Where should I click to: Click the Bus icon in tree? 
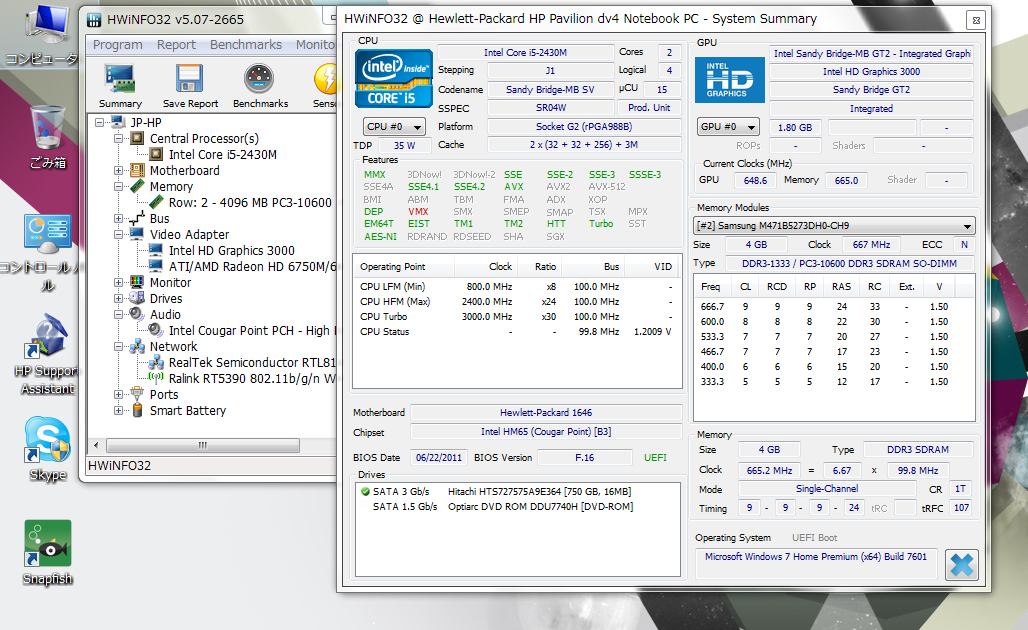click(x=137, y=218)
